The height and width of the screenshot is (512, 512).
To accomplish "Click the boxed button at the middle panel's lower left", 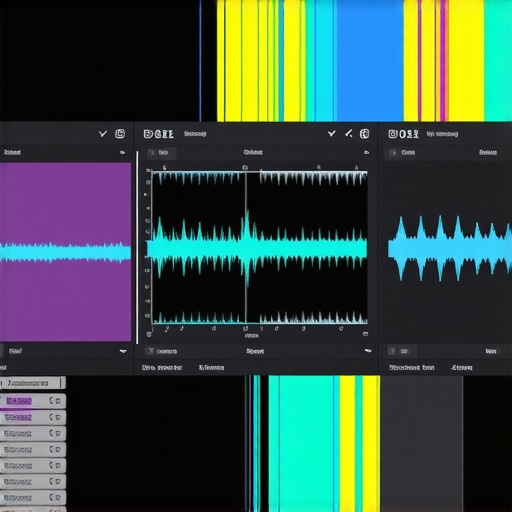I will 161,351.
